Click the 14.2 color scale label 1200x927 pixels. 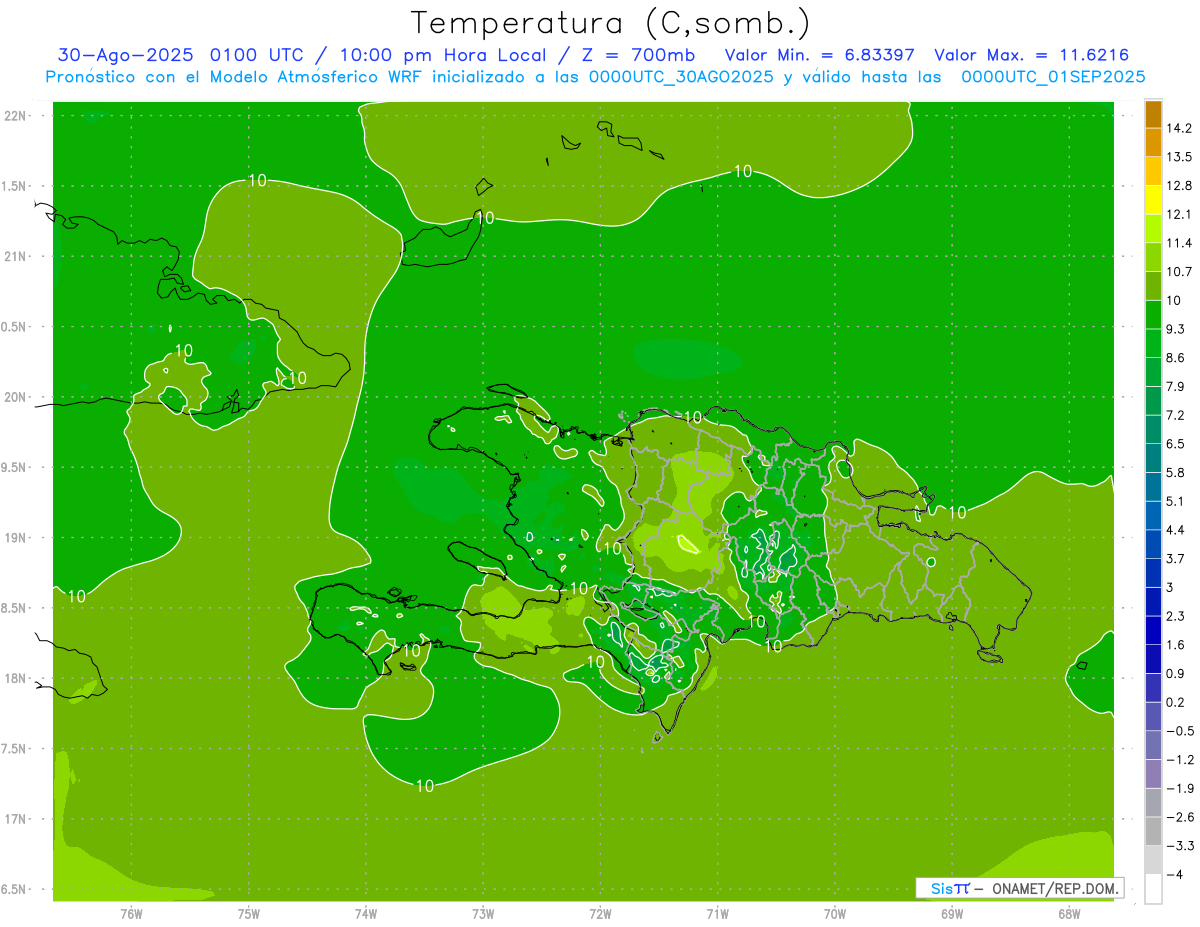pyautogui.click(x=1178, y=128)
